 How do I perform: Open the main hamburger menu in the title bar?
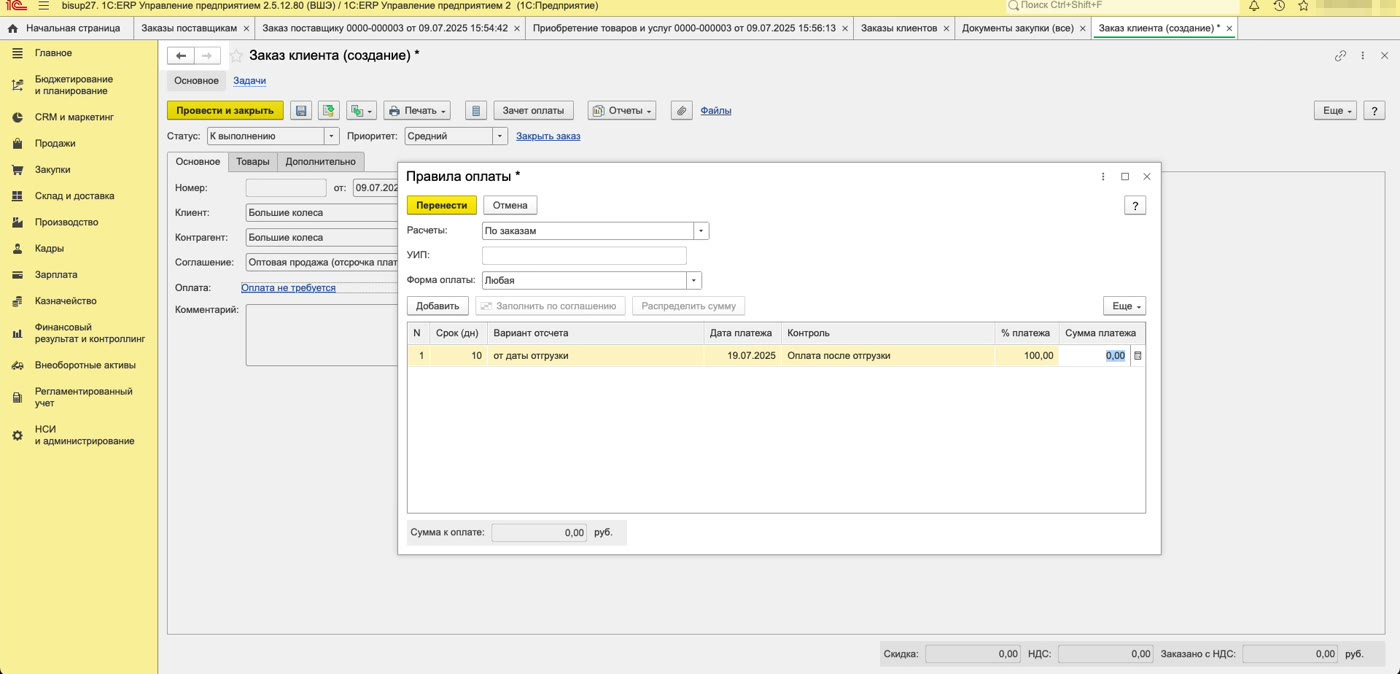[43, 6]
